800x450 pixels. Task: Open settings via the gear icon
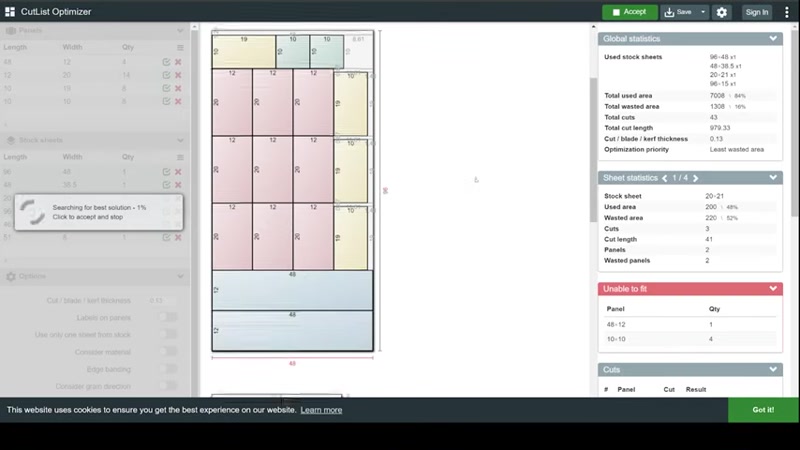coord(721,12)
